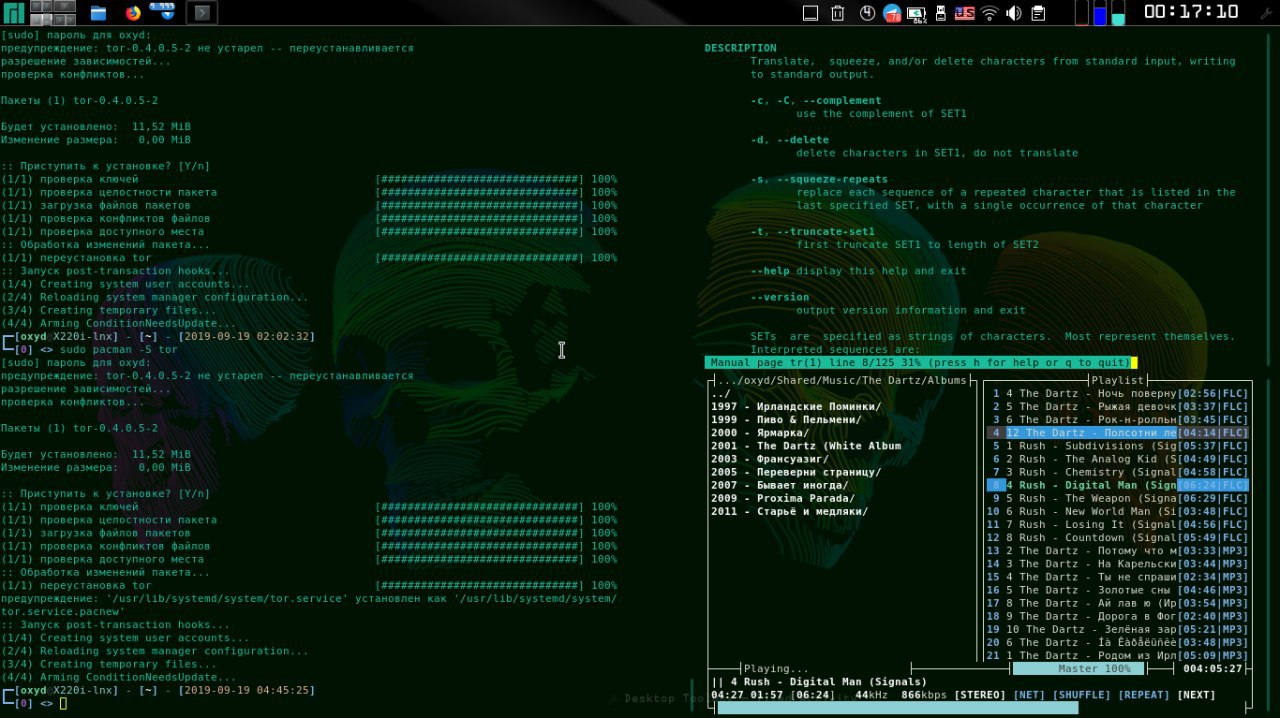Image resolution: width=1280 pixels, height=718 pixels.
Task: Open Telegram tray icon with 78 badge
Action: (891, 13)
